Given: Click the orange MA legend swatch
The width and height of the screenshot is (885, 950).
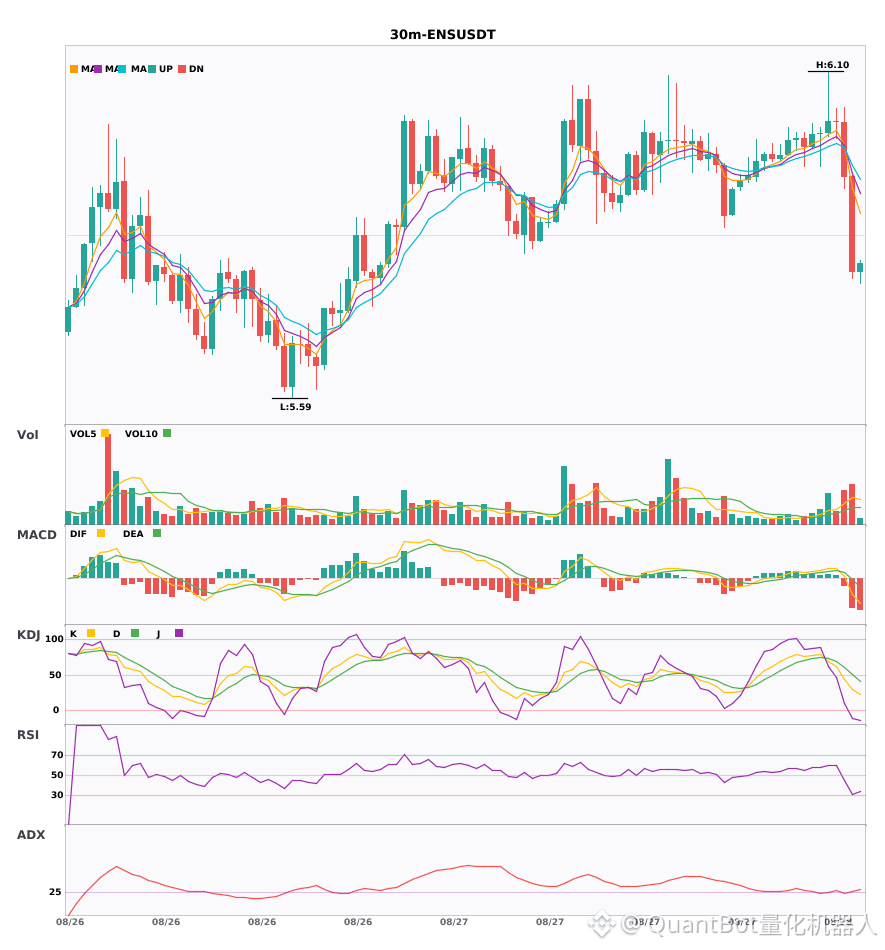Looking at the screenshot, I should (74, 69).
